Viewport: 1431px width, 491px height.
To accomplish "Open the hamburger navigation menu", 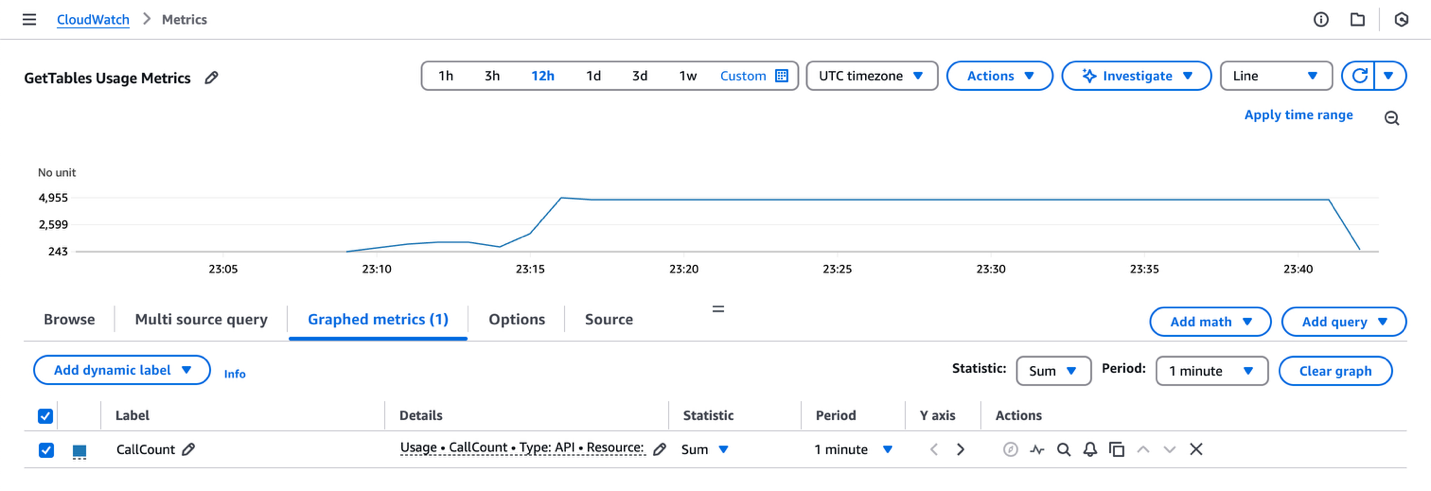I will [29, 20].
